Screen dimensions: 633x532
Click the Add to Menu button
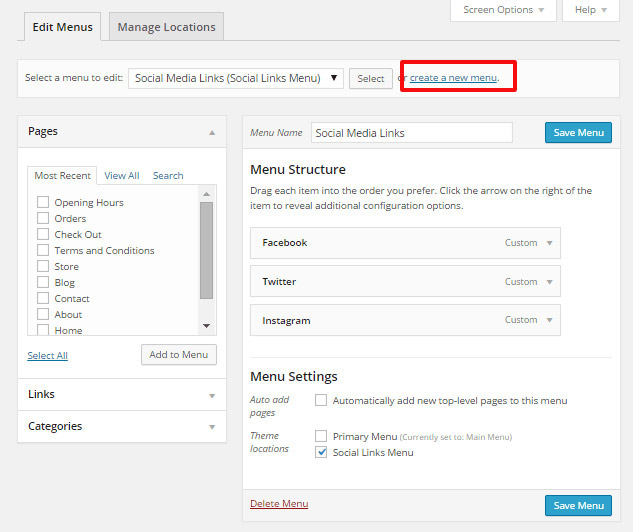point(179,355)
